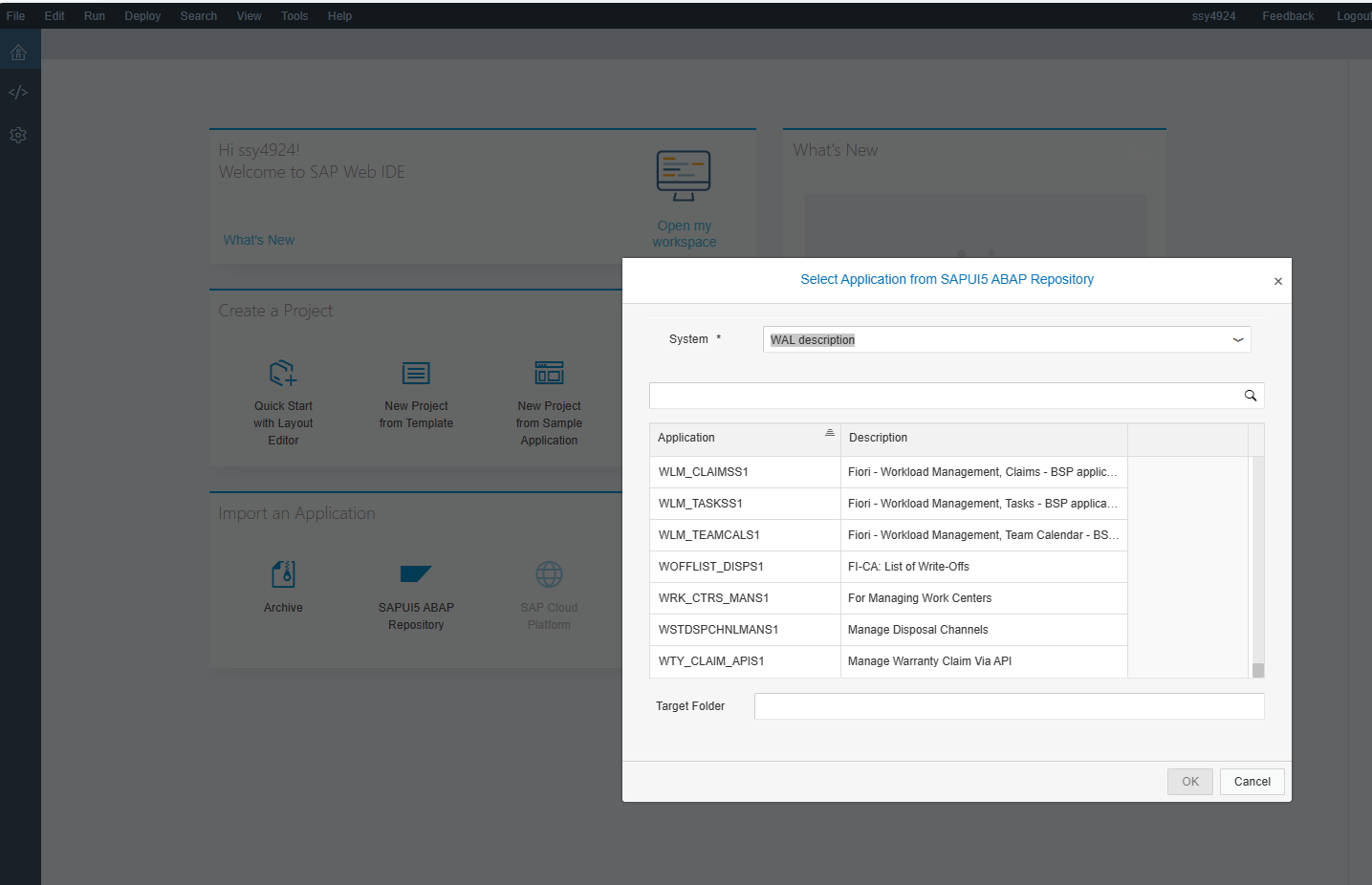The height and width of the screenshot is (885, 1372).
Task: Open the Edit menu
Action: 54,16
